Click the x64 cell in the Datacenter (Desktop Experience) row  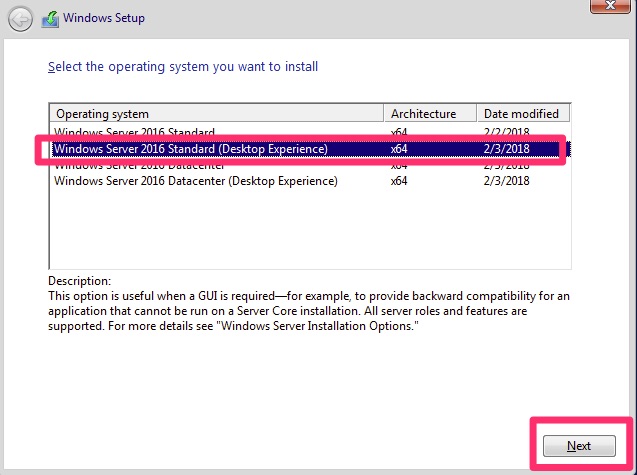(x=399, y=181)
